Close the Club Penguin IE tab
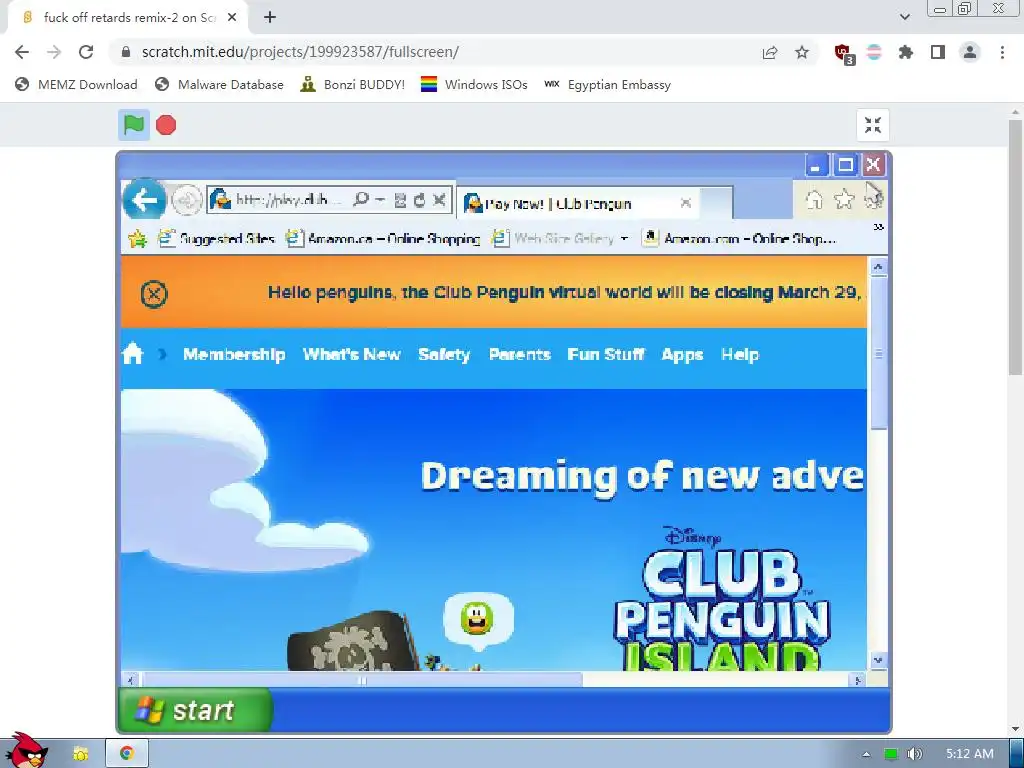 pos(686,203)
